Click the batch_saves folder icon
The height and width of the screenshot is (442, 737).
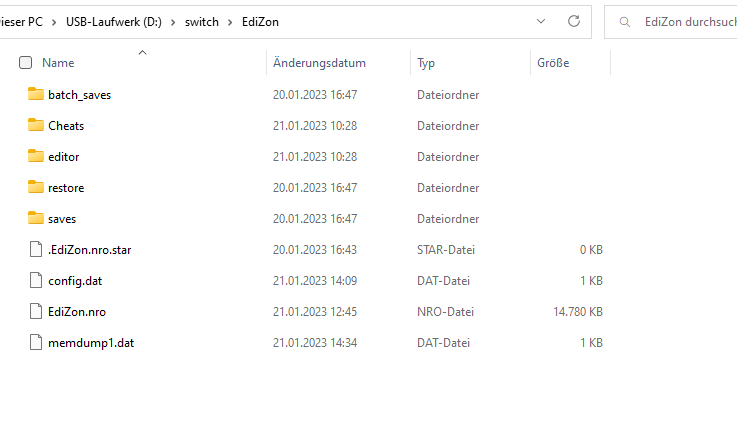click(36, 94)
